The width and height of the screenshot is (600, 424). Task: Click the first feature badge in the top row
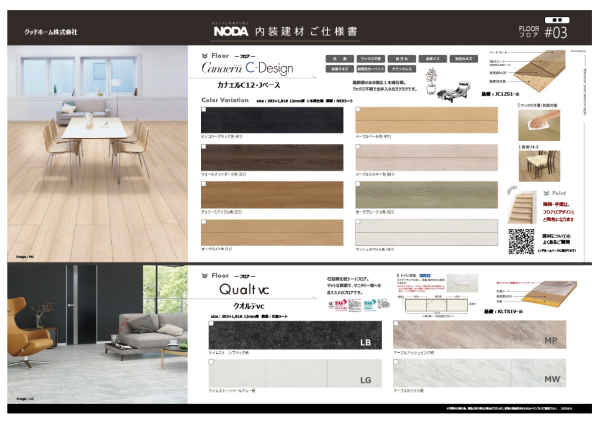(x=340, y=59)
